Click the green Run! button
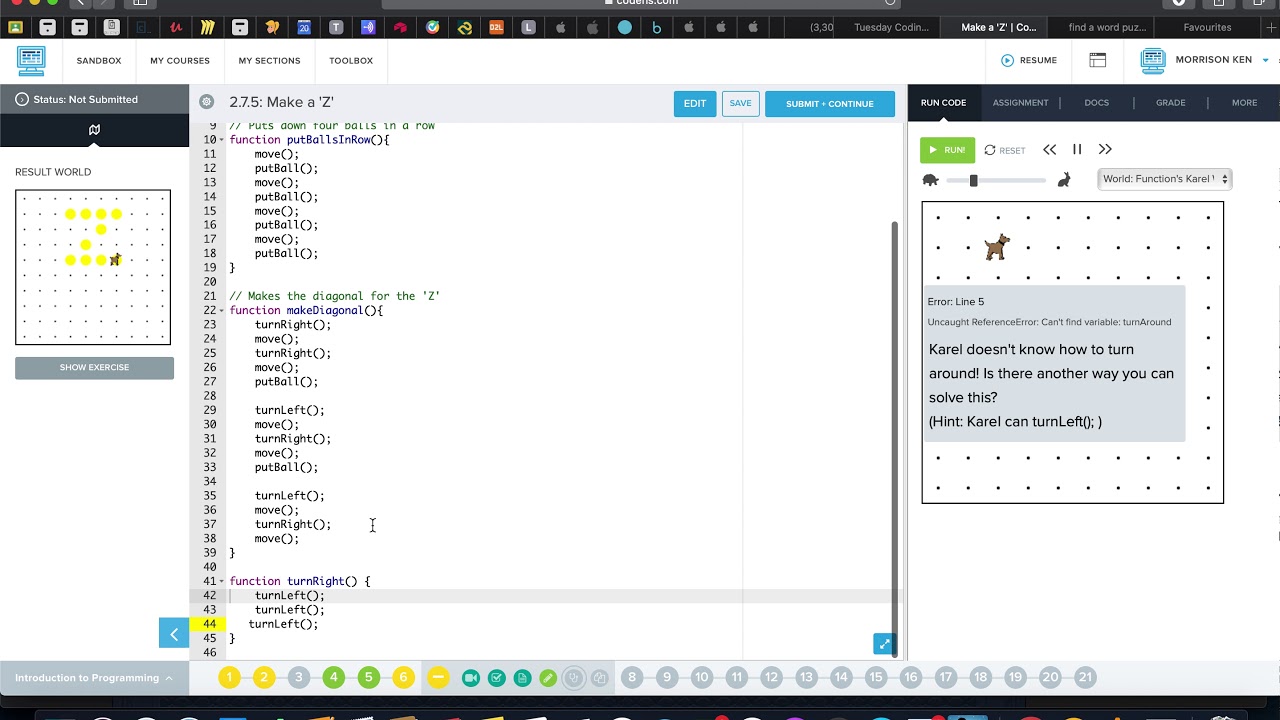This screenshot has height=720, width=1280. click(947, 150)
